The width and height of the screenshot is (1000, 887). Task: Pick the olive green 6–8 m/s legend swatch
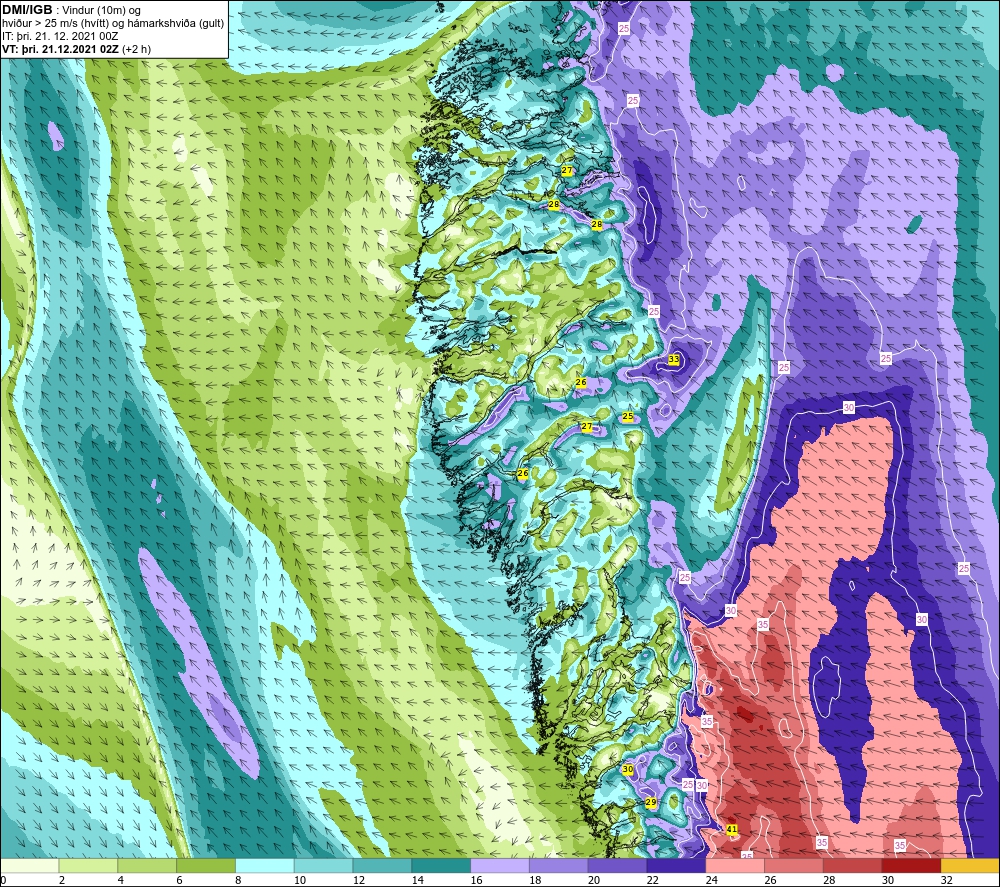206,865
